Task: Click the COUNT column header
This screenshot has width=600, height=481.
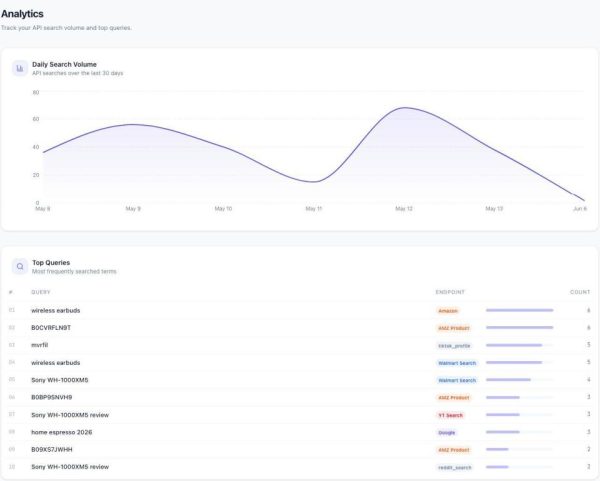Action: (x=580, y=292)
